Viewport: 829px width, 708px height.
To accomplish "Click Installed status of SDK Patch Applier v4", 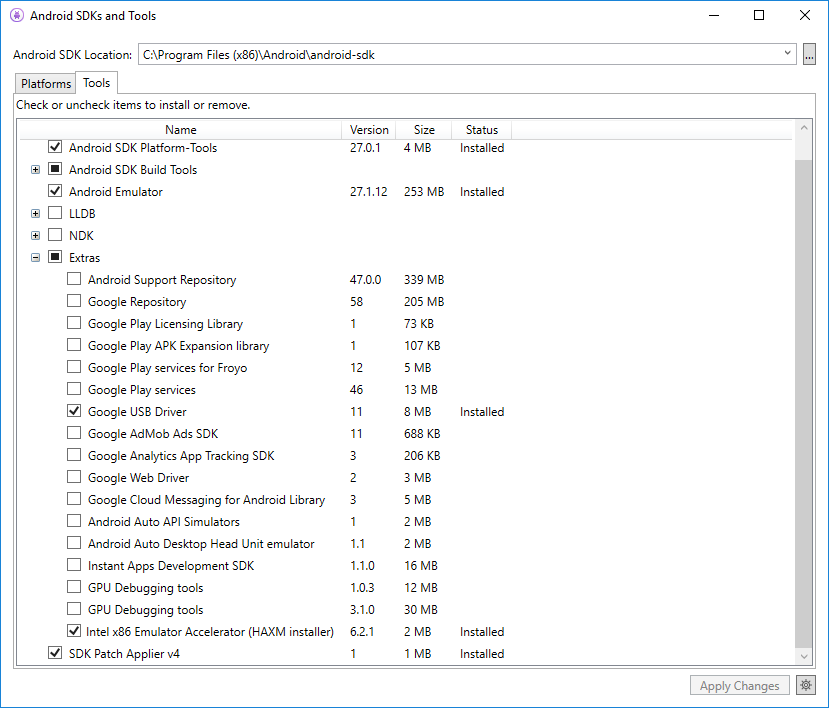I will (x=482, y=654).
